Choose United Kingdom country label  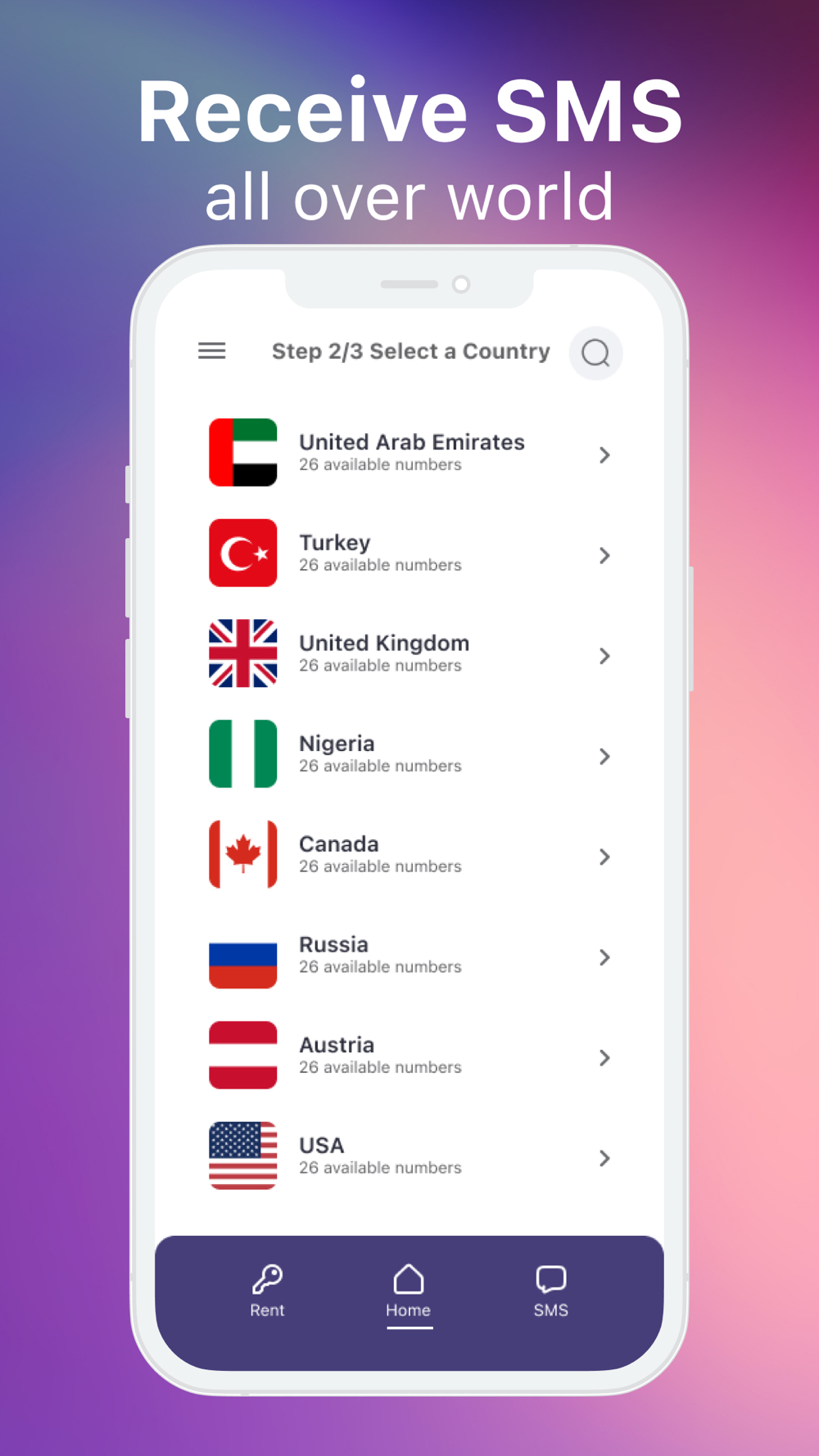tap(384, 643)
